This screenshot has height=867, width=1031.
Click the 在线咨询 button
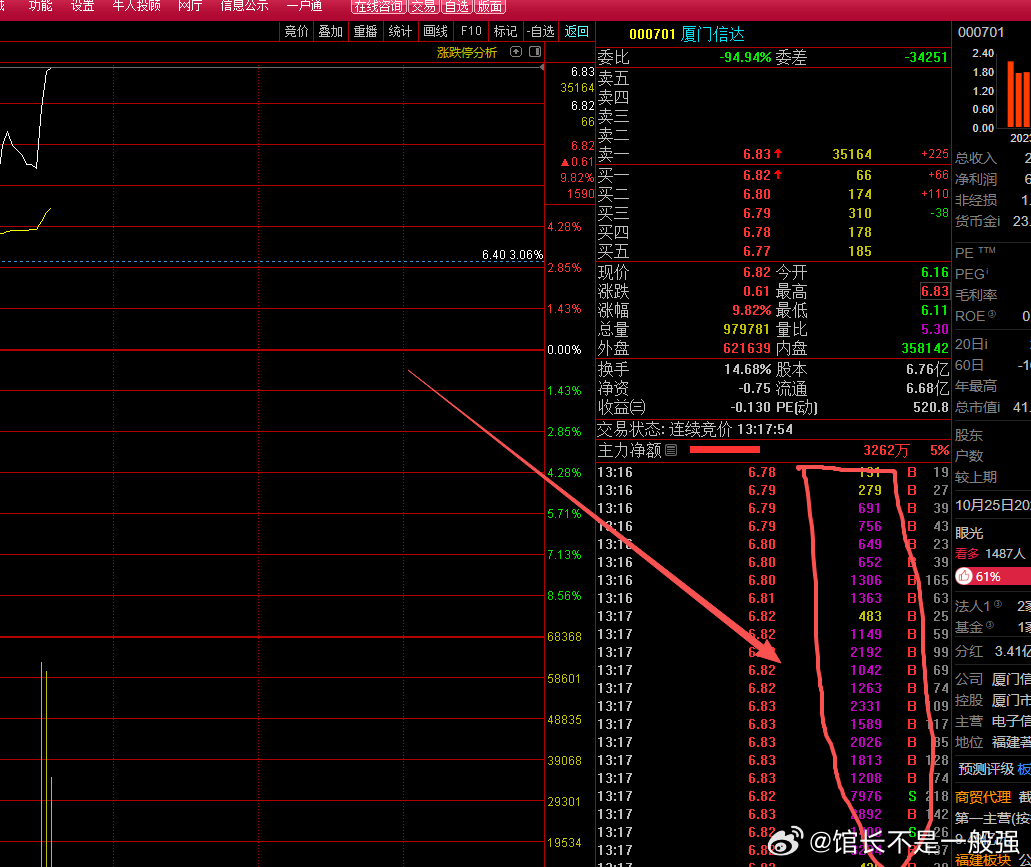click(x=379, y=7)
